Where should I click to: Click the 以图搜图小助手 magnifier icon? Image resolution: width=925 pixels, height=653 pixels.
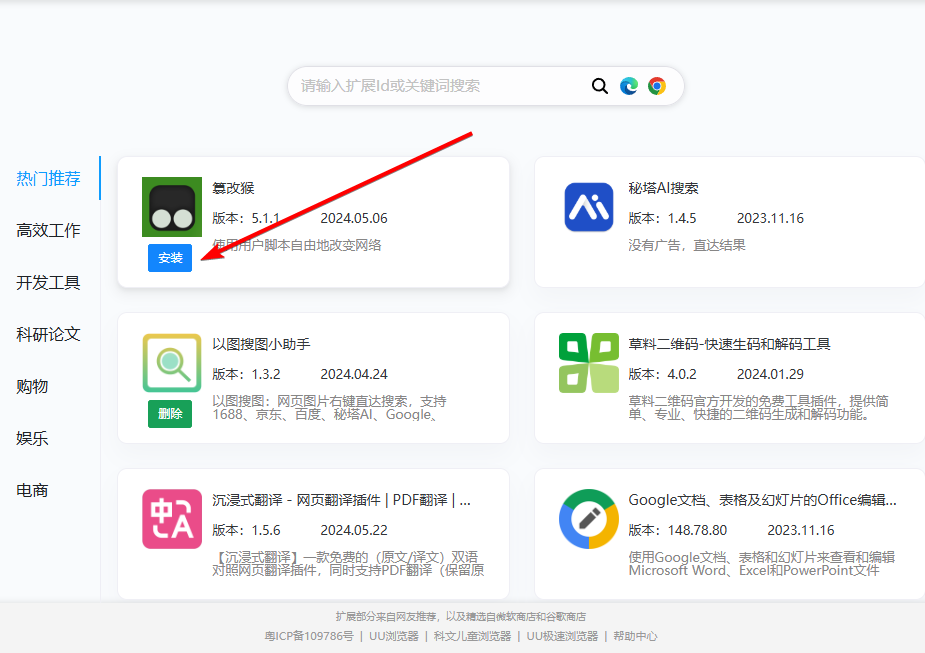[172, 363]
